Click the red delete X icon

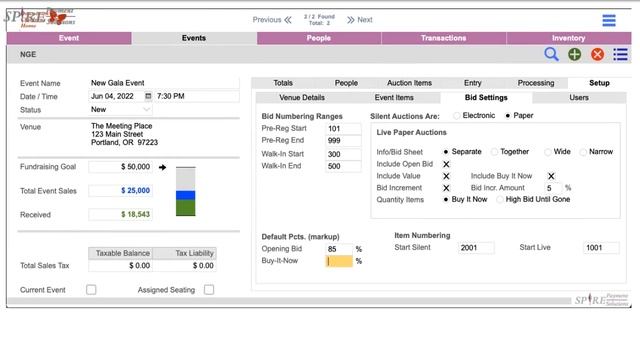pyautogui.click(x=598, y=54)
